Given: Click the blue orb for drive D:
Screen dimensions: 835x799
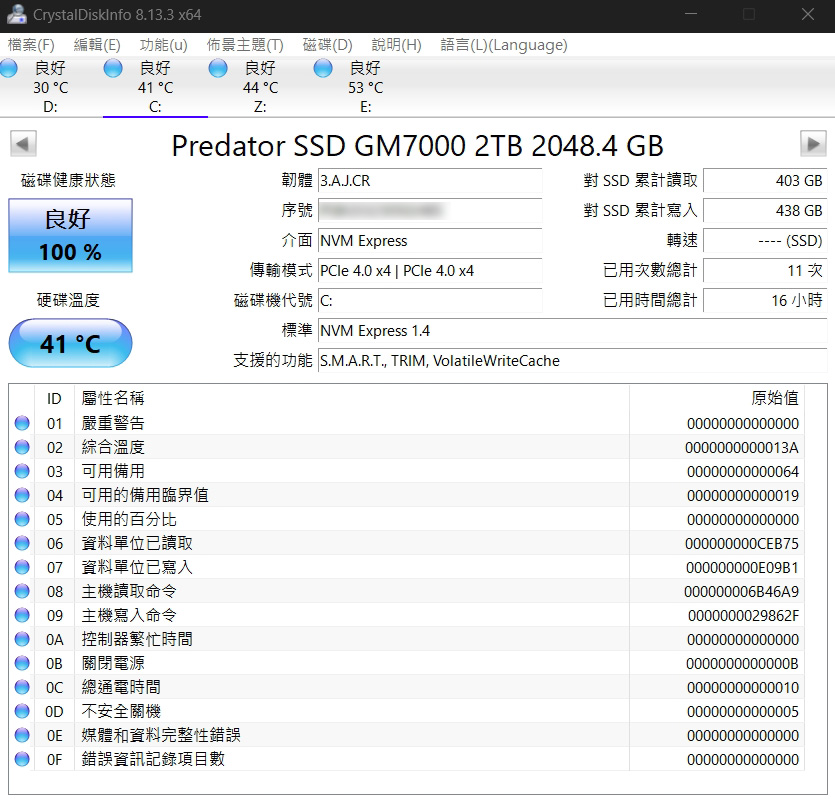Looking at the screenshot, I should coord(9,68).
